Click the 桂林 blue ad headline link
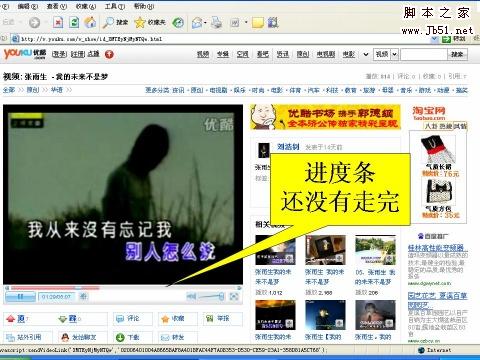The height and width of the screenshot is (360, 480). (x=437, y=248)
